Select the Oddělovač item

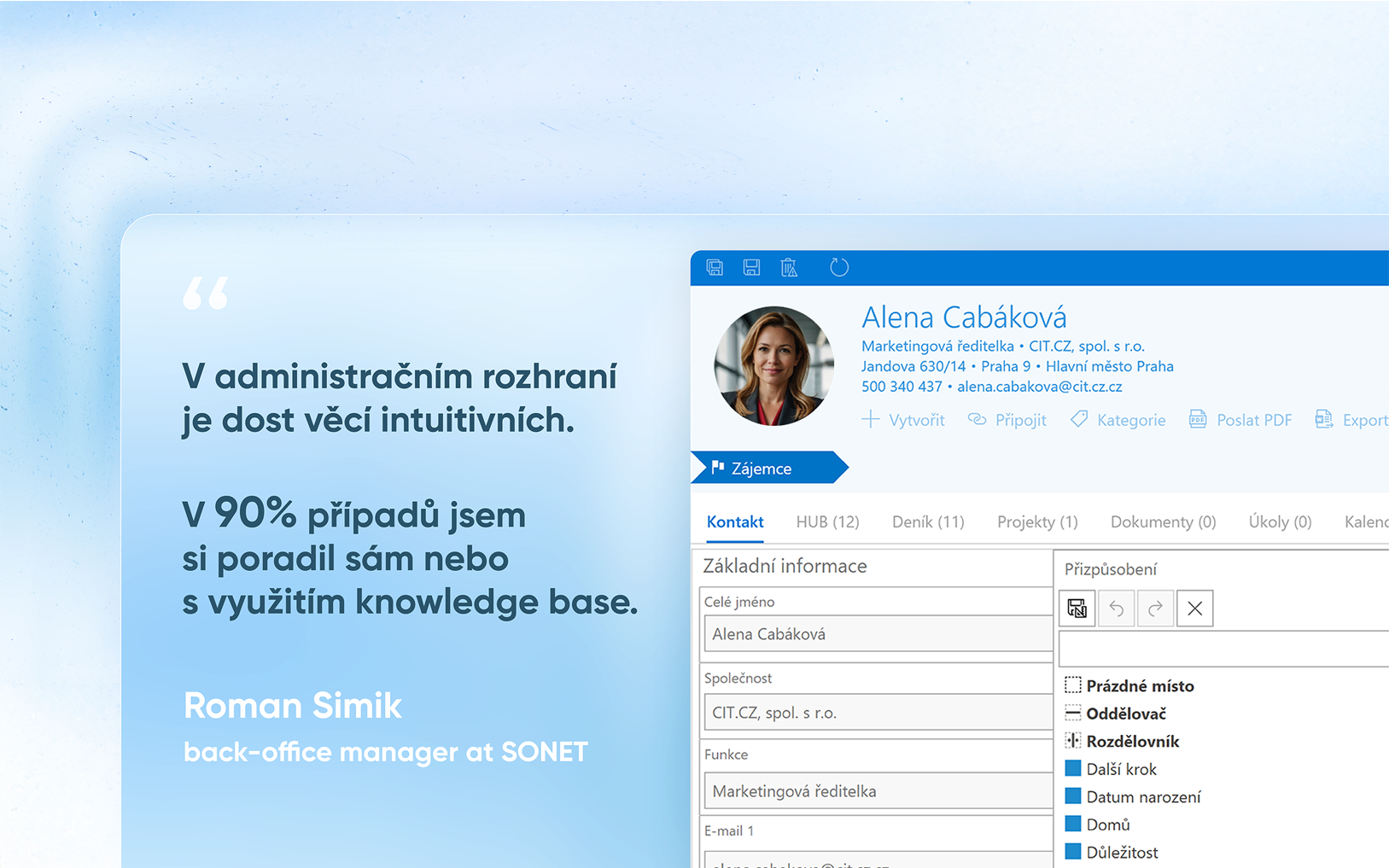(1116, 714)
